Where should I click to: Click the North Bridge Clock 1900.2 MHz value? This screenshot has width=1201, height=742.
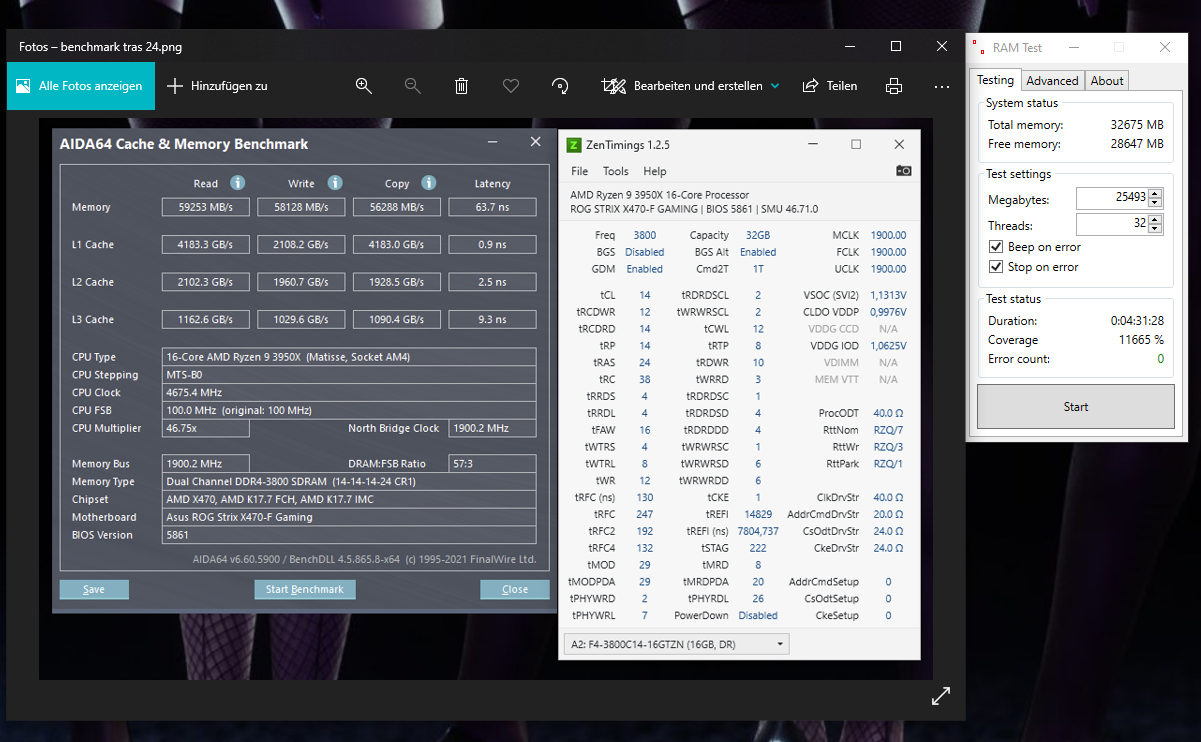pos(492,428)
